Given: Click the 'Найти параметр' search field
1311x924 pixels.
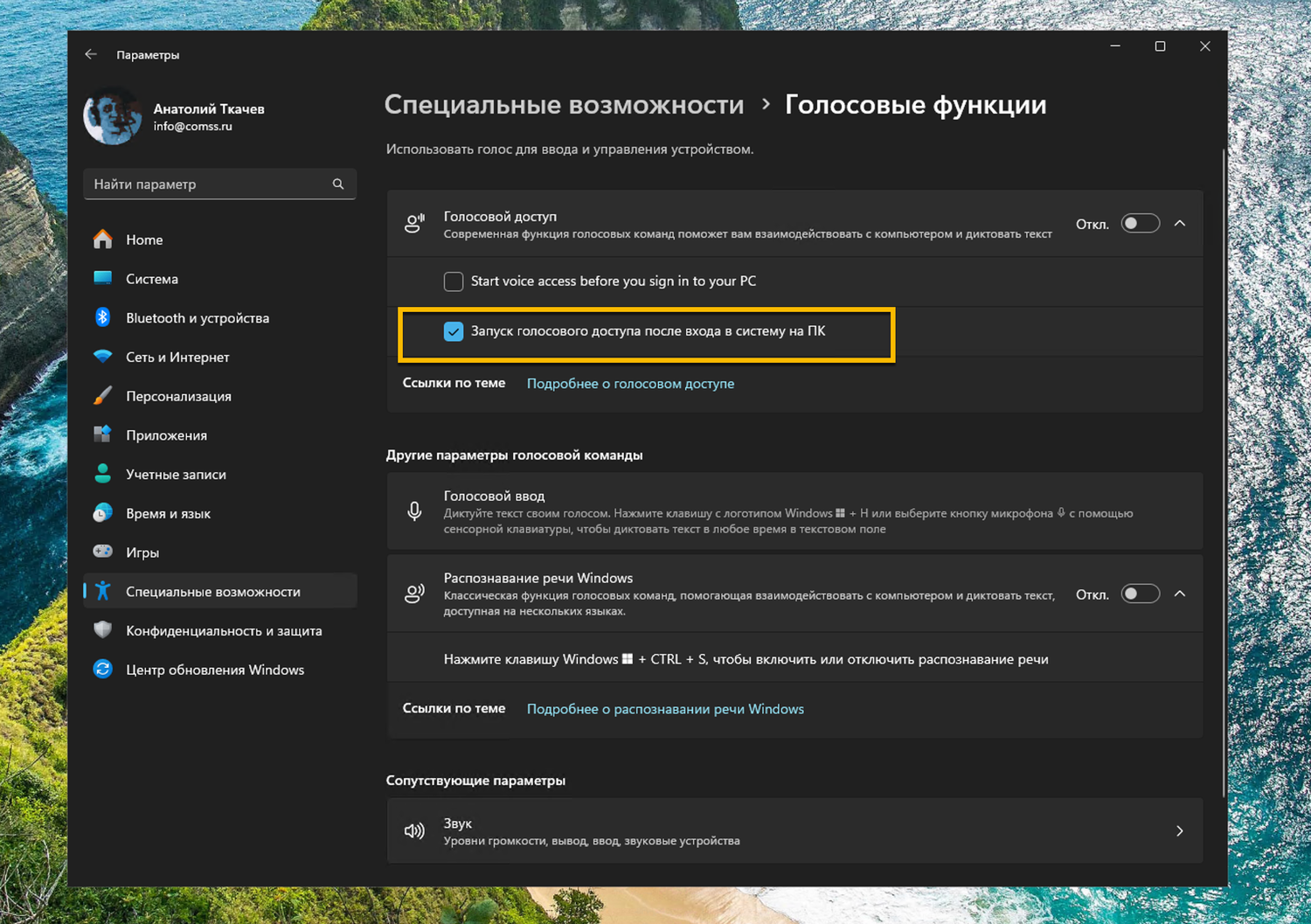Looking at the screenshot, I should [x=208, y=184].
